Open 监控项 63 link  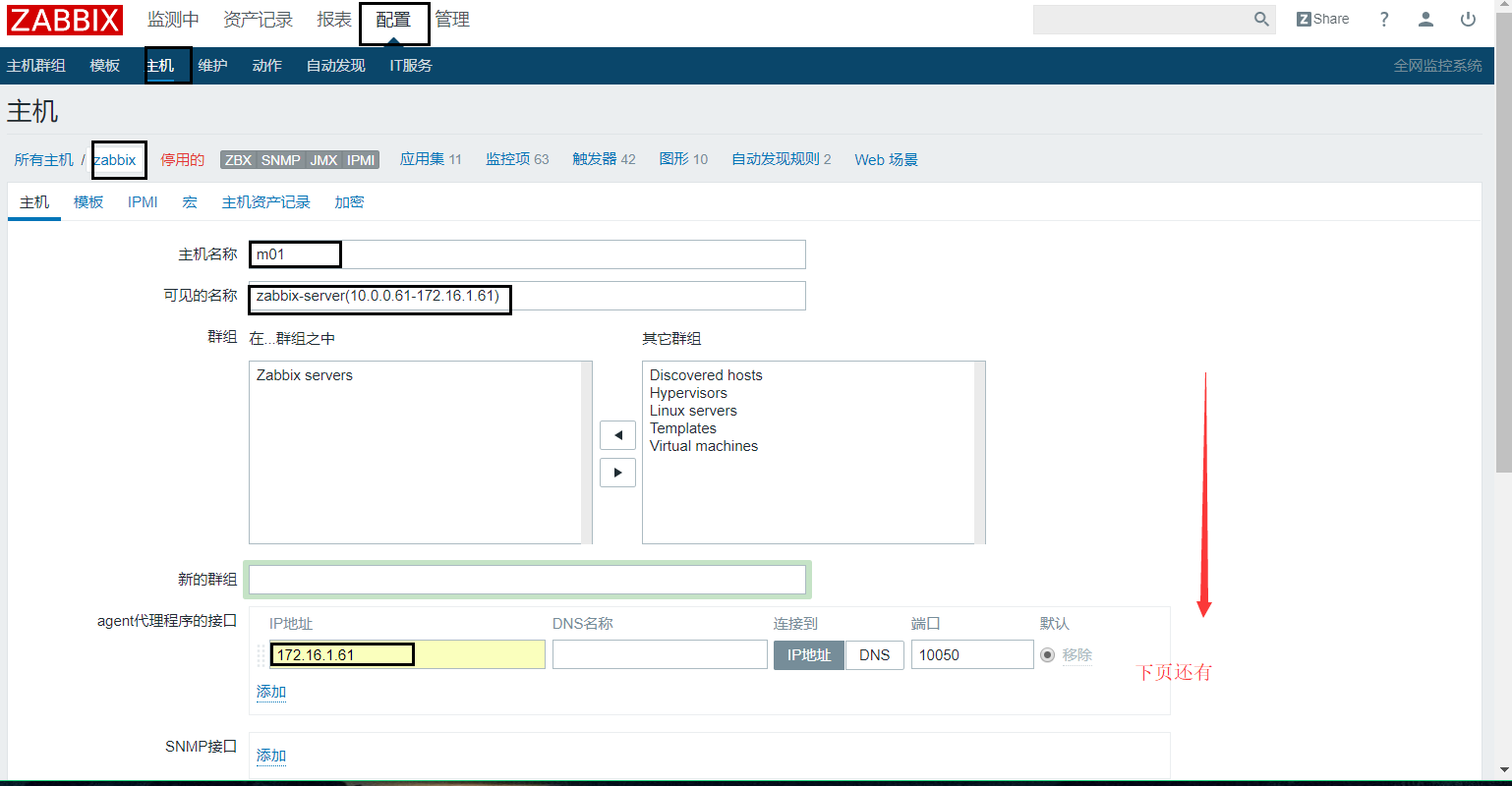point(517,159)
